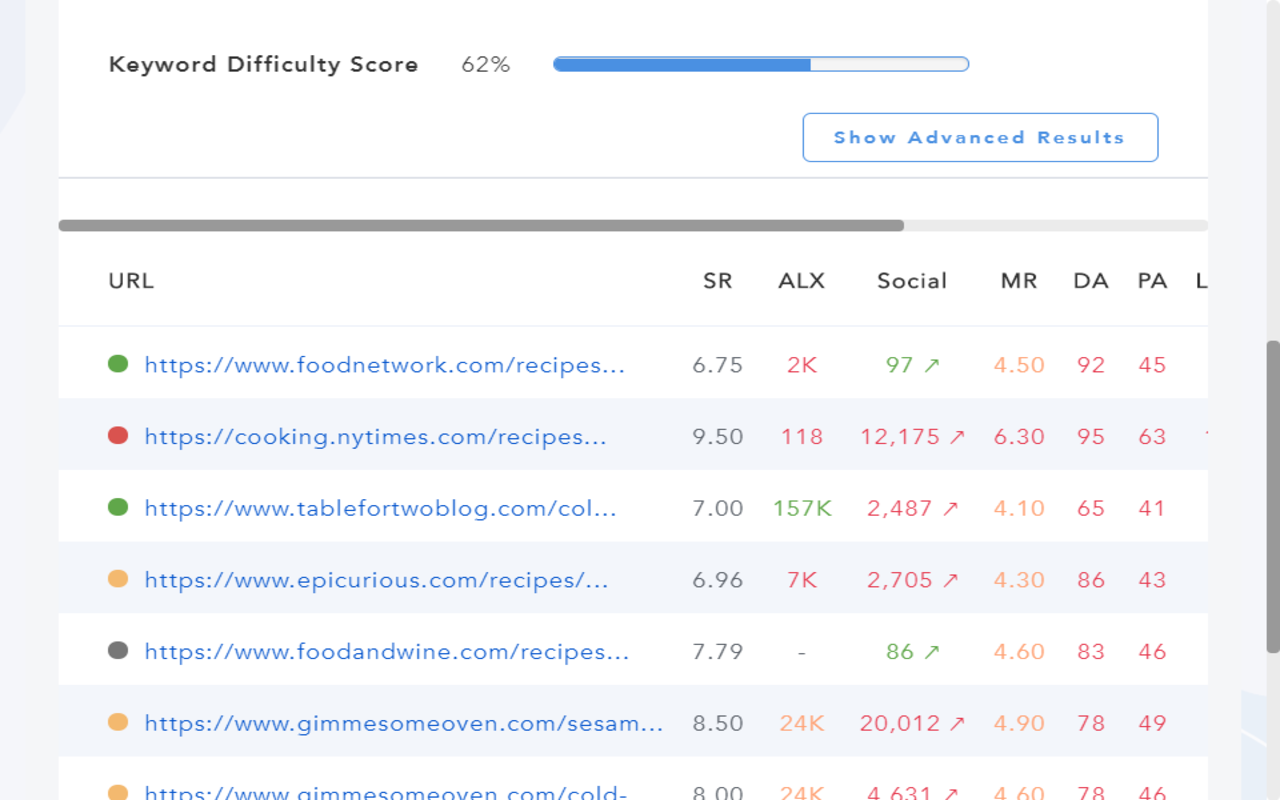
Task: Click the red trend arrow beside 12,175
Action: [x=955, y=436]
